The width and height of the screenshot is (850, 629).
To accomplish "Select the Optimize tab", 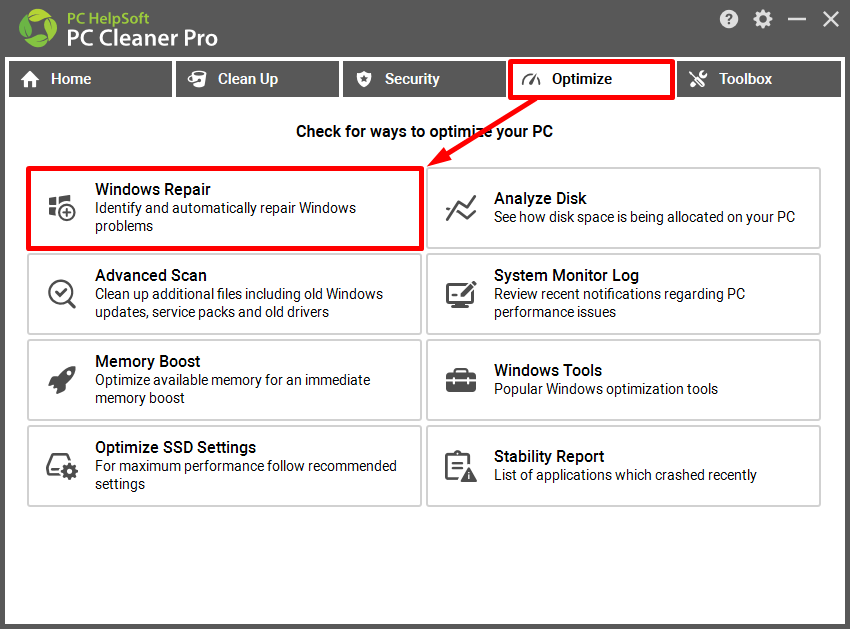I will pos(591,79).
